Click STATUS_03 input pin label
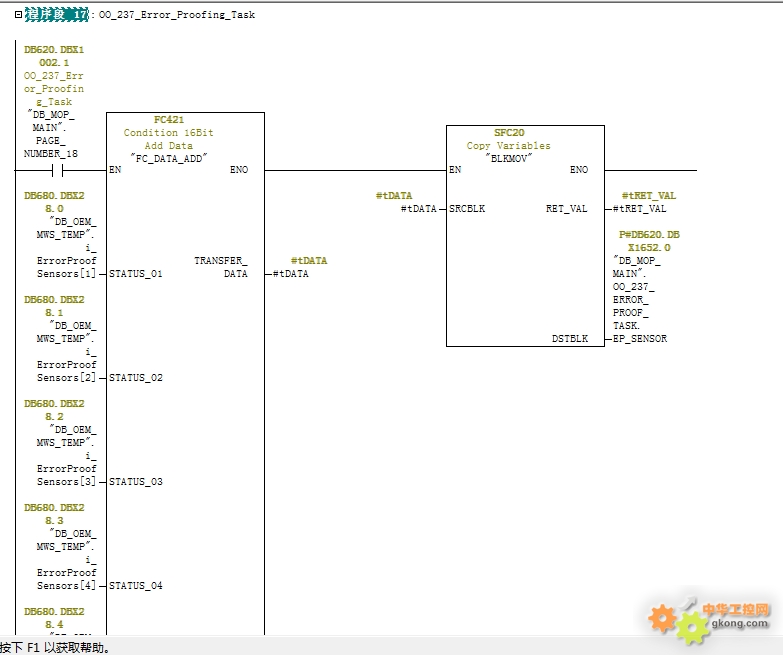The height and width of the screenshot is (655, 783). 136,482
